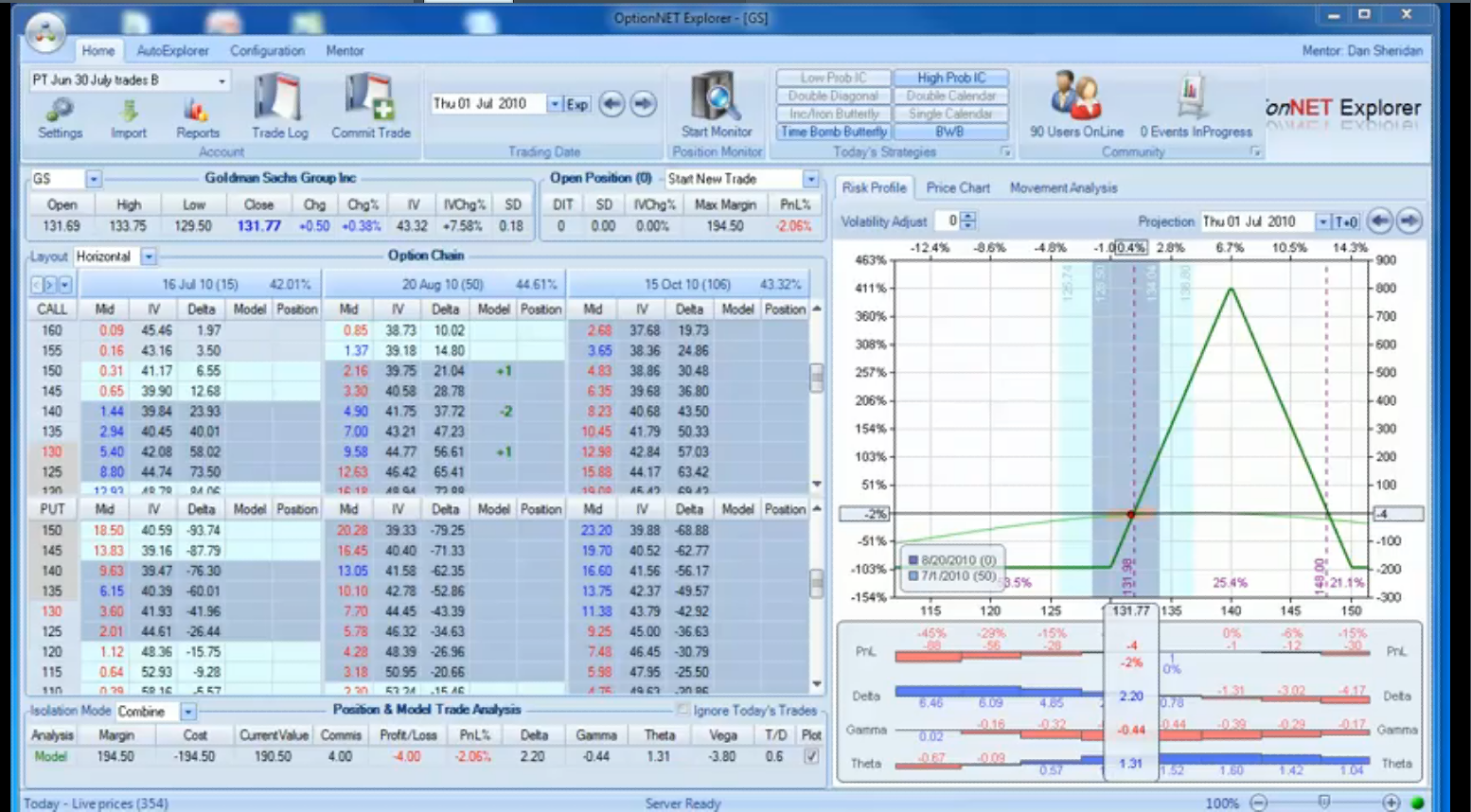Toggle the High Prob IC strategy
Screen dimensions: 1471x812
[951, 78]
